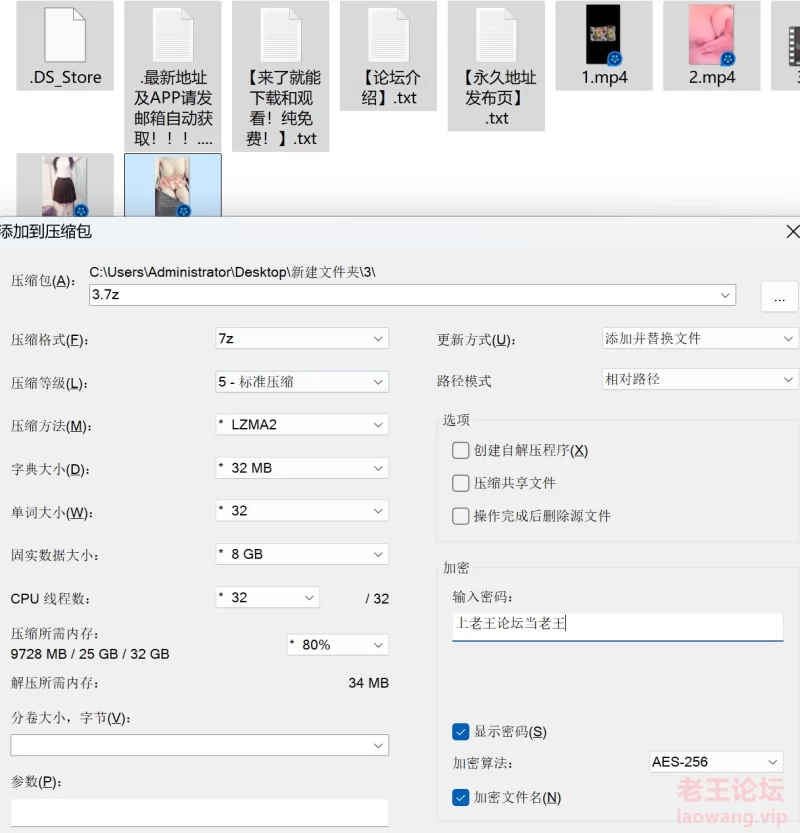Click the '/ 32' thread count text
Image resolution: width=800 pixels, height=833 pixels.
click(x=377, y=599)
